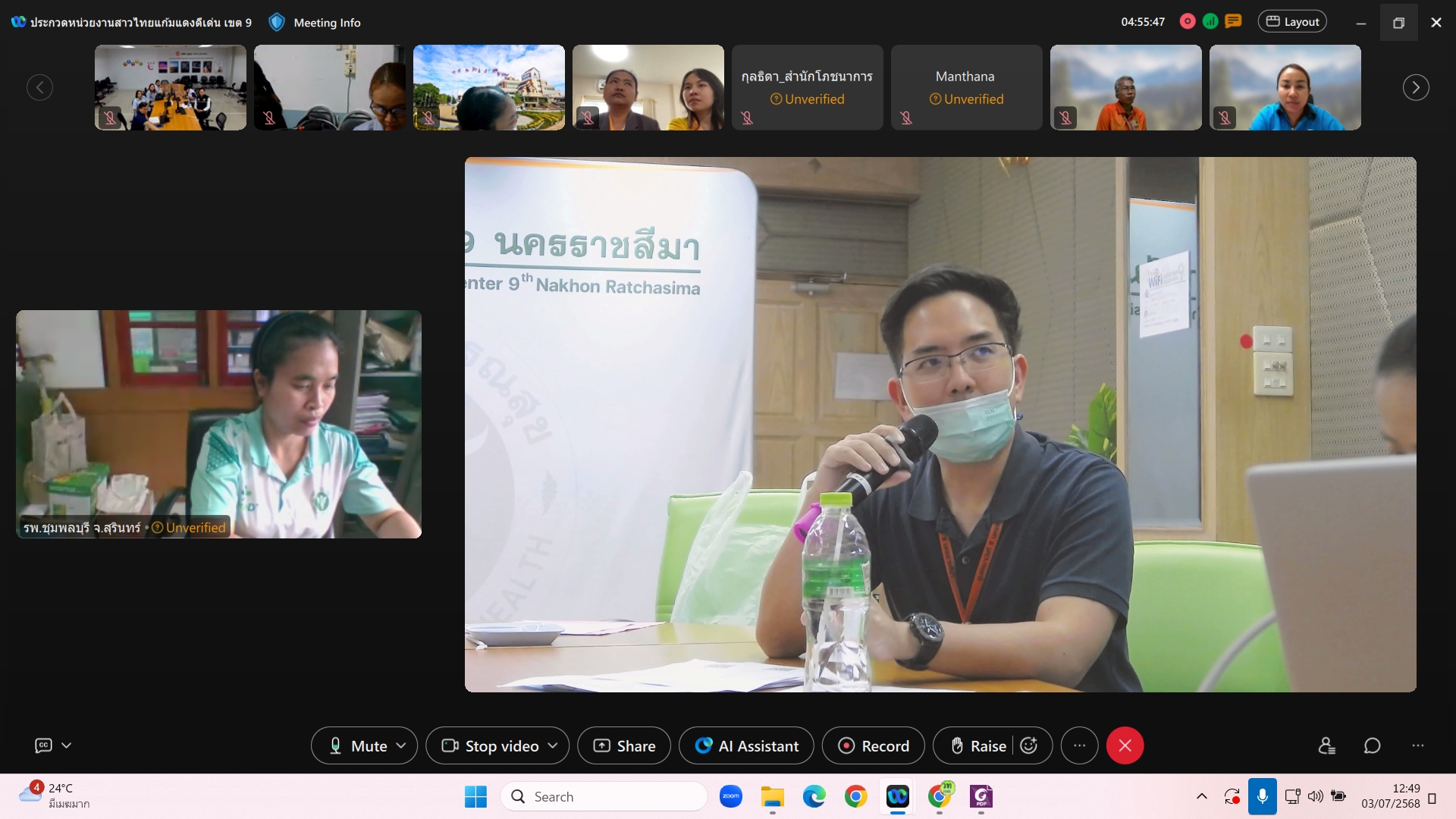Click the sync status tray icon
The width and height of the screenshot is (1456, 819).
(x=1232, y=797)
